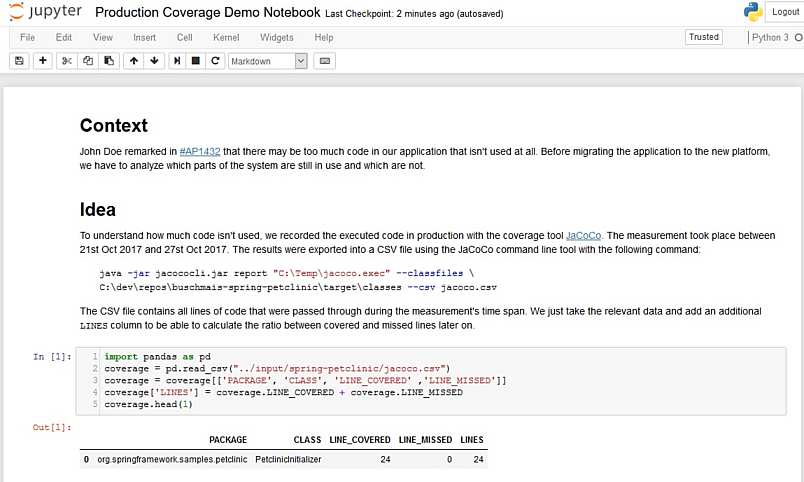Image resolution: width=804 pixels, height=482 pixels.
Task: Click the CLASS column header
Action: coord(307,439)
